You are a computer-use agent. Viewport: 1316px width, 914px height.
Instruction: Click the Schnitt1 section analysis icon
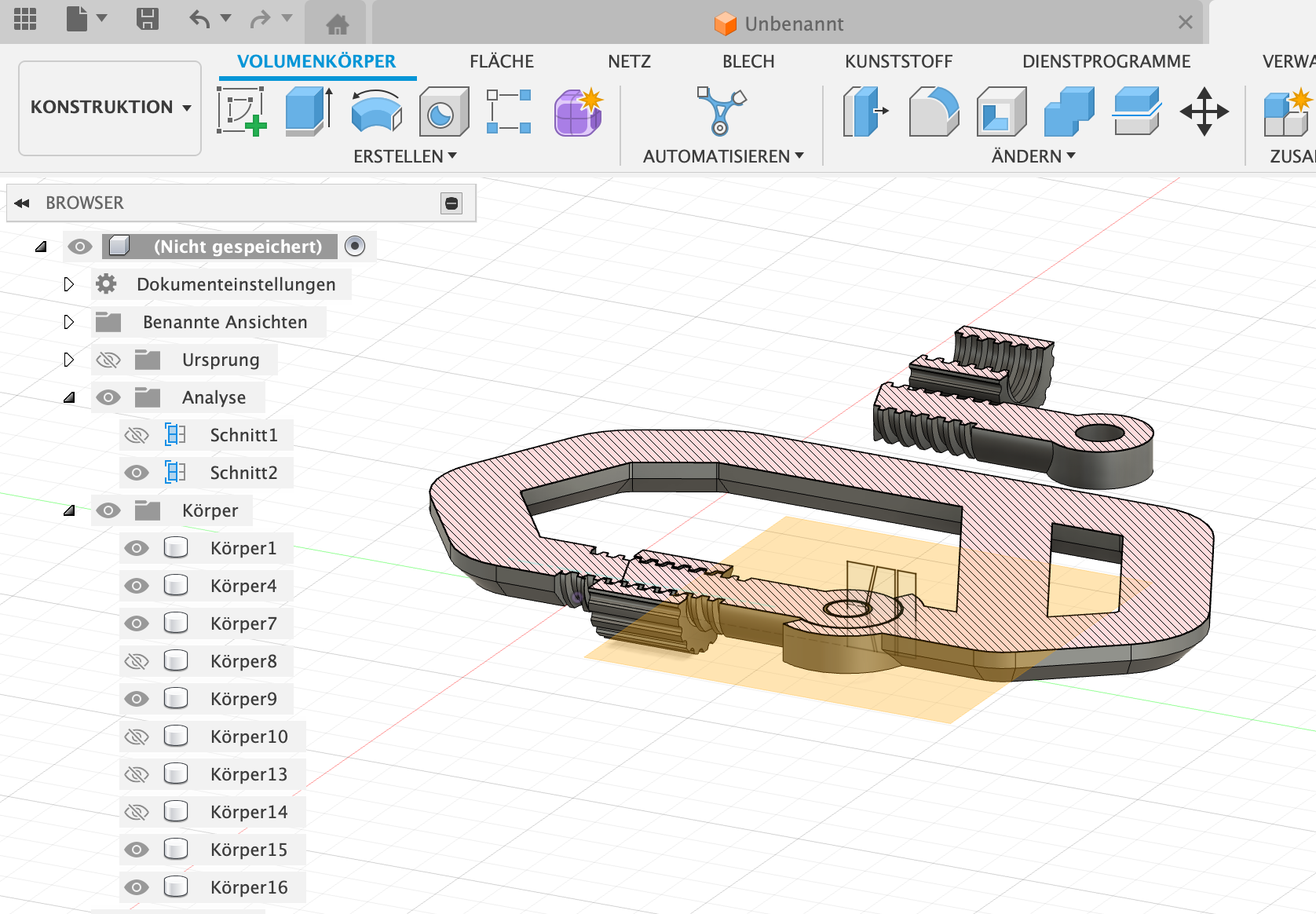coord(175,434)
